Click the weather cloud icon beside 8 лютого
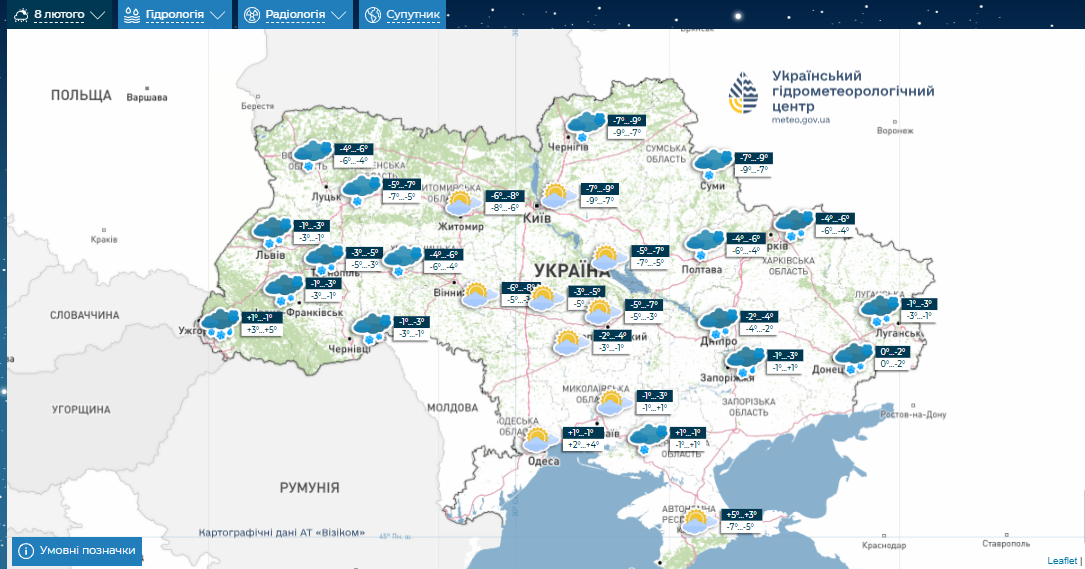The image size is (1085, 569). click(x=19, y=15)
